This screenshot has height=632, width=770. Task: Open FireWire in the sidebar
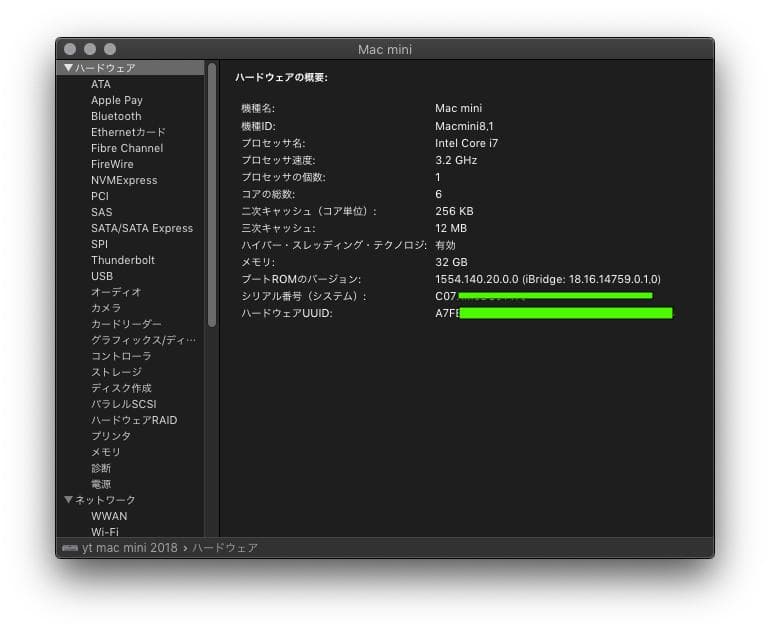(112, 164)
